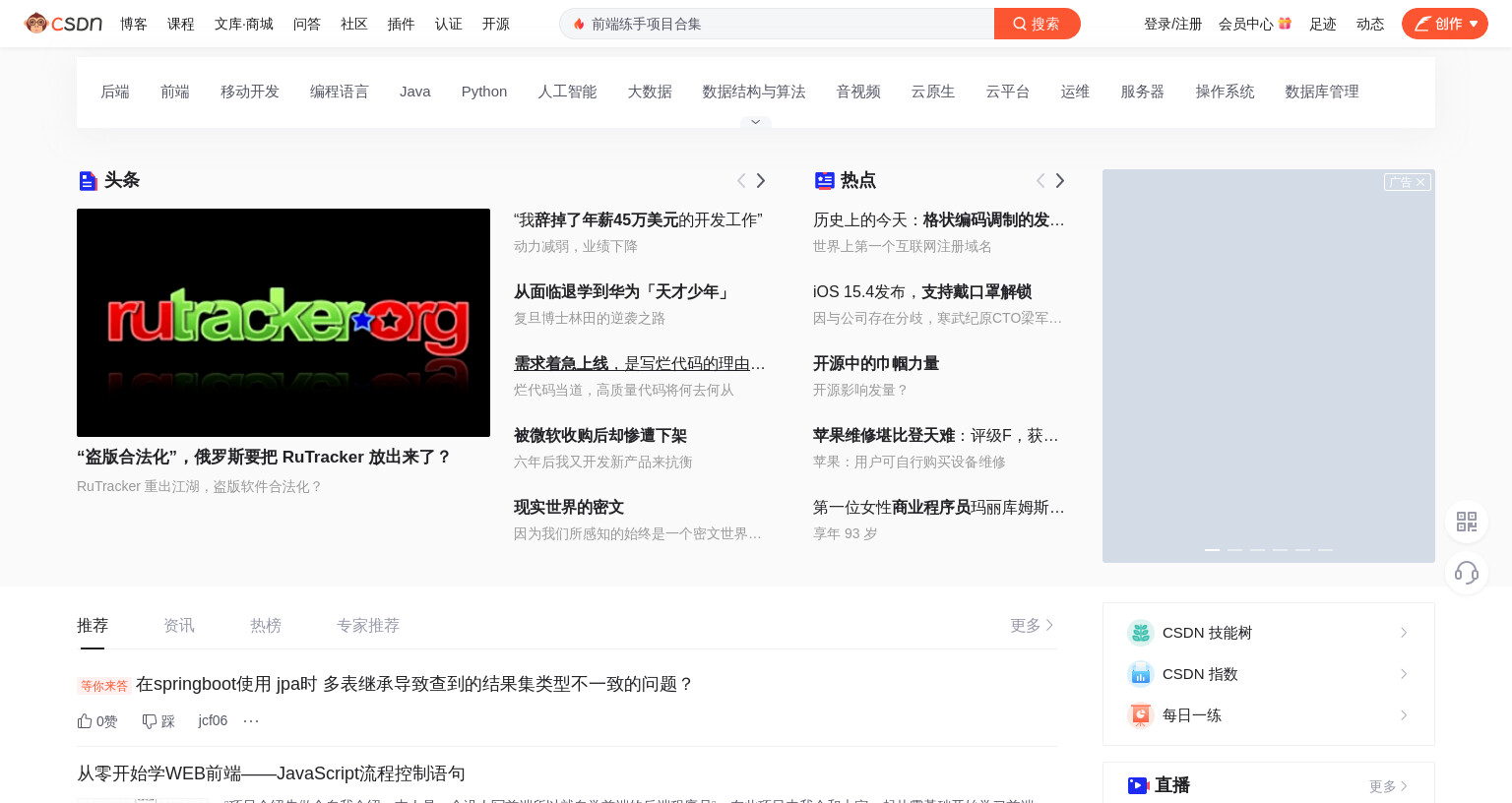Select first carousel indicator on ad banner

pyautogui.click(x=1212, y=549)
